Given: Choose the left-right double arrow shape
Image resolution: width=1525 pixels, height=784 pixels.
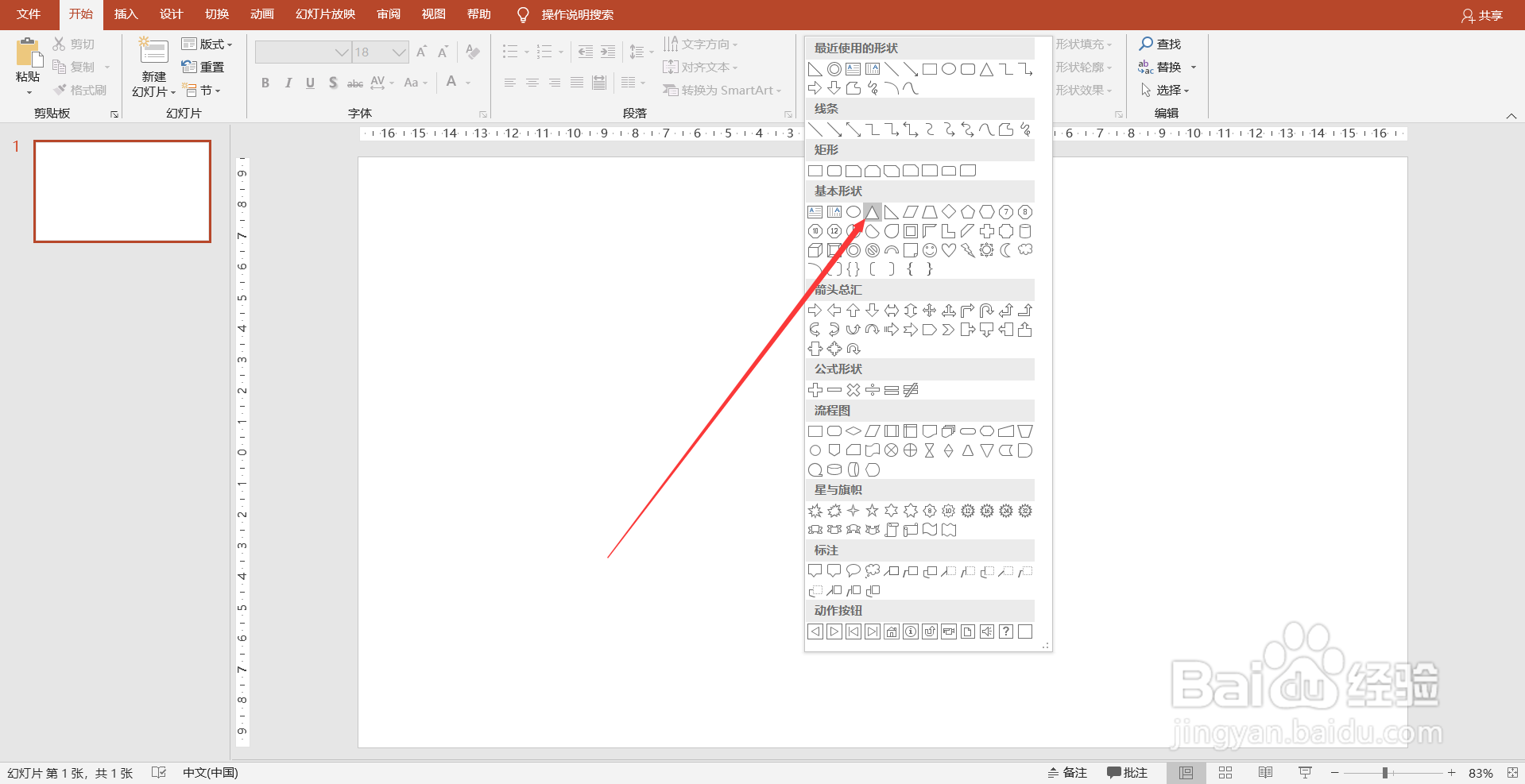Looking at the screenshot, I should click(891, 311).
